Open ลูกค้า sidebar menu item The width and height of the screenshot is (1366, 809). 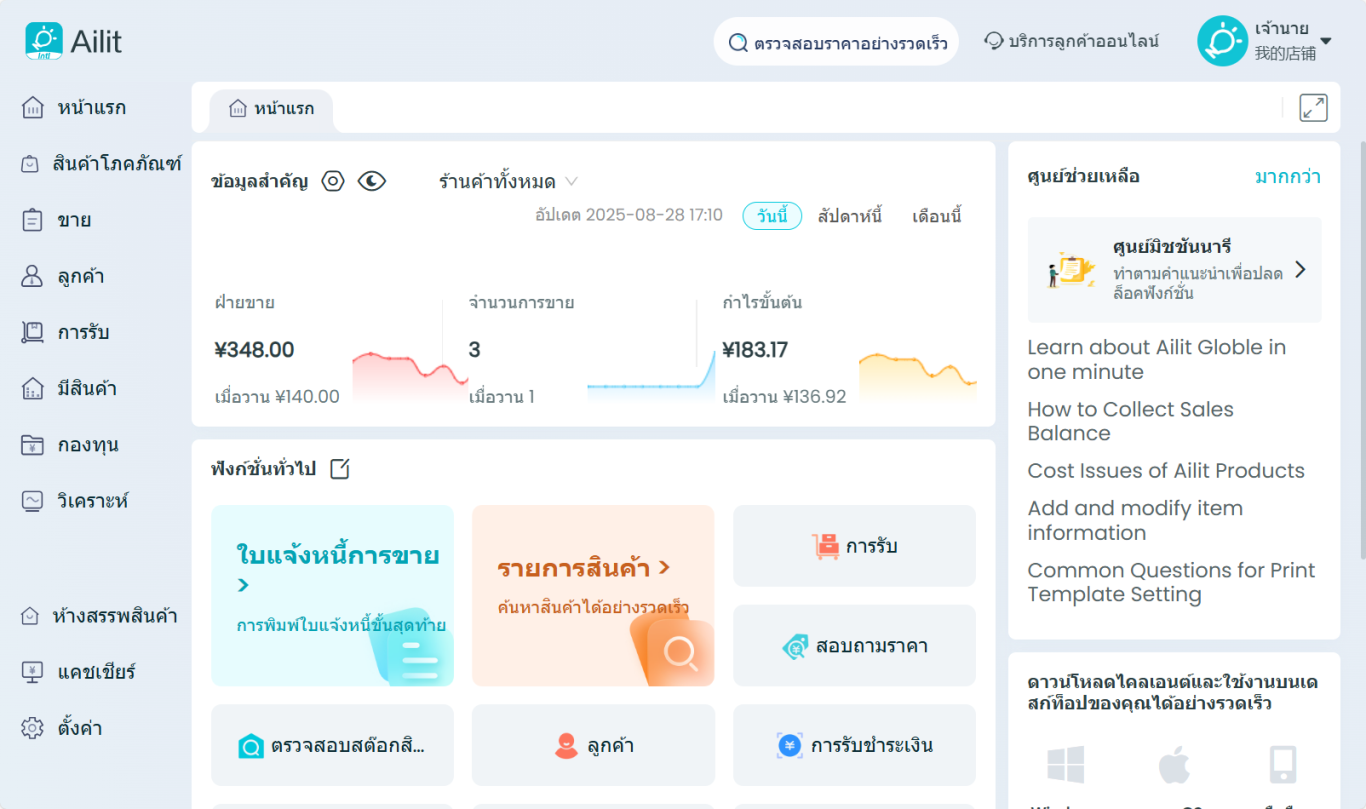pos(64,276)
